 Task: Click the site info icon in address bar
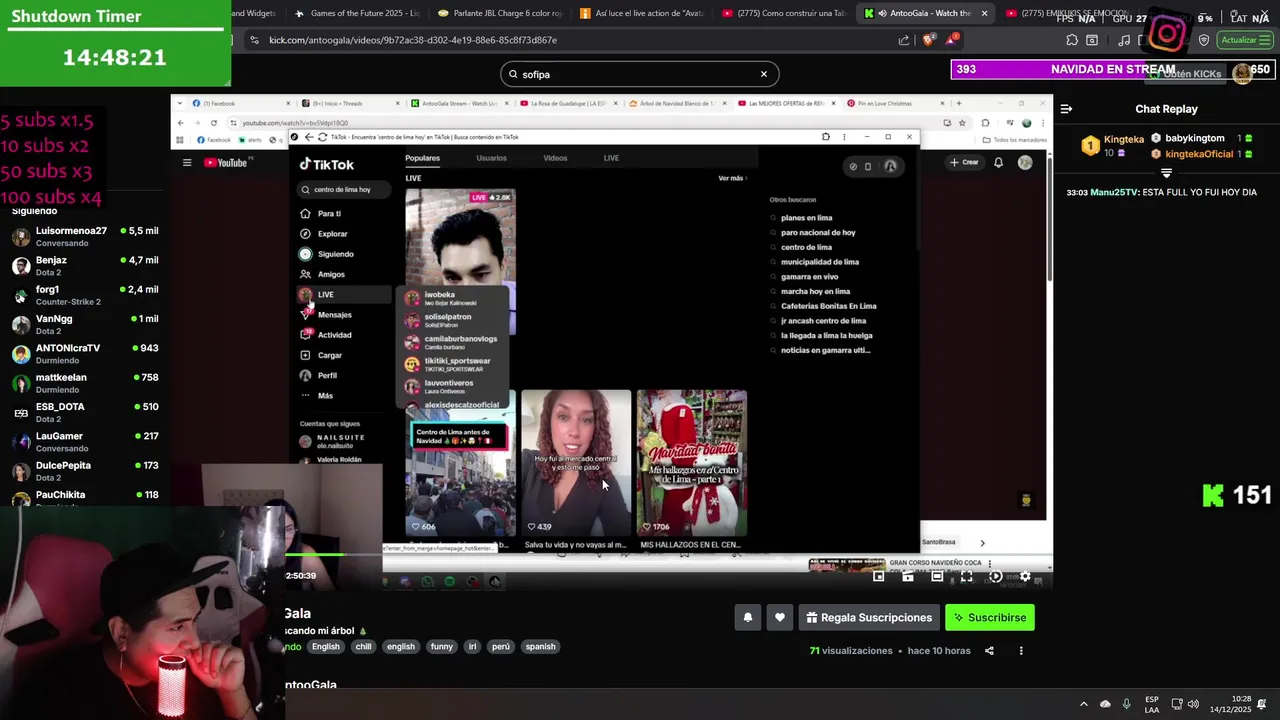(x=254, y=40)
